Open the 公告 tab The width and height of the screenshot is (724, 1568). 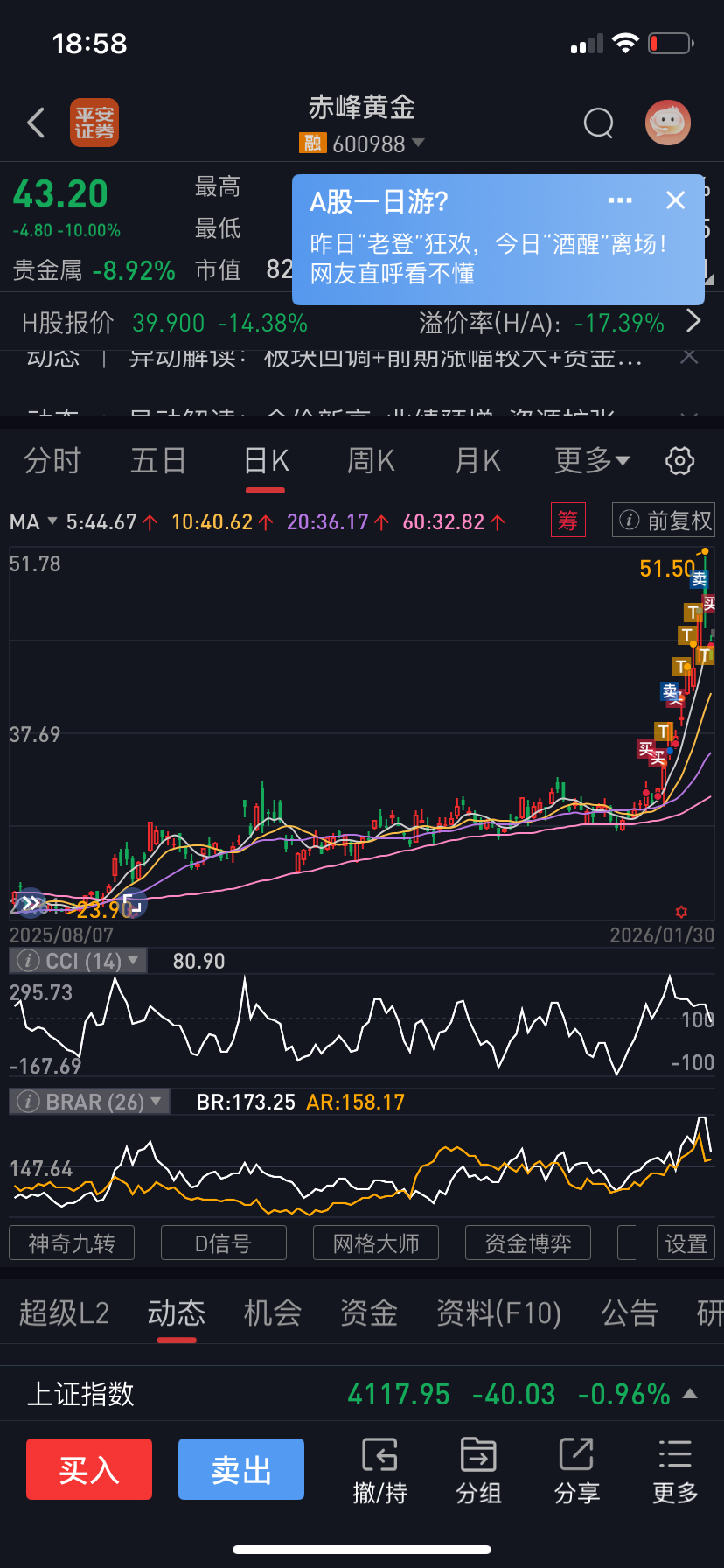[630, 1312]
